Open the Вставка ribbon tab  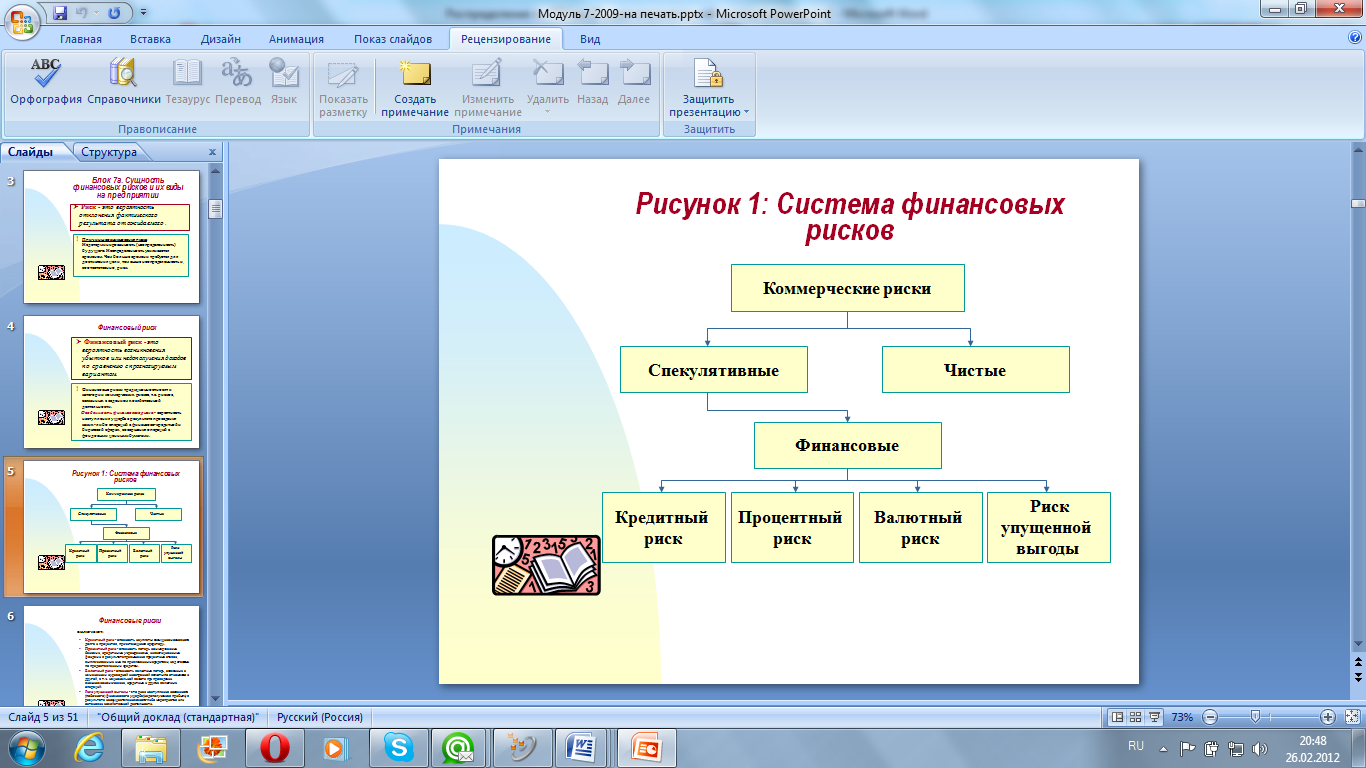[x=150, y=39]
